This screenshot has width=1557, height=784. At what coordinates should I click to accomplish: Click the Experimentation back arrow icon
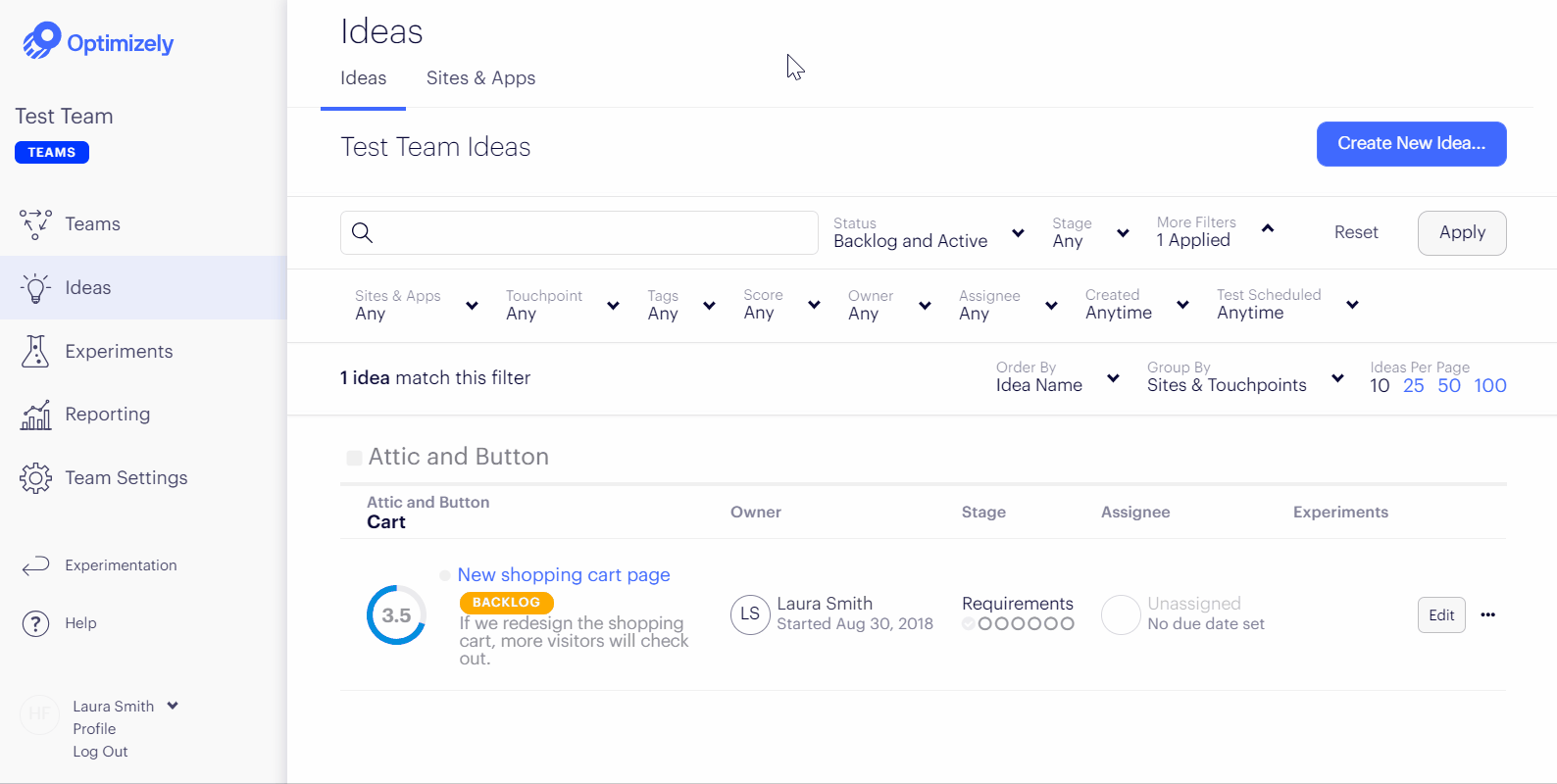click(35, 565)
